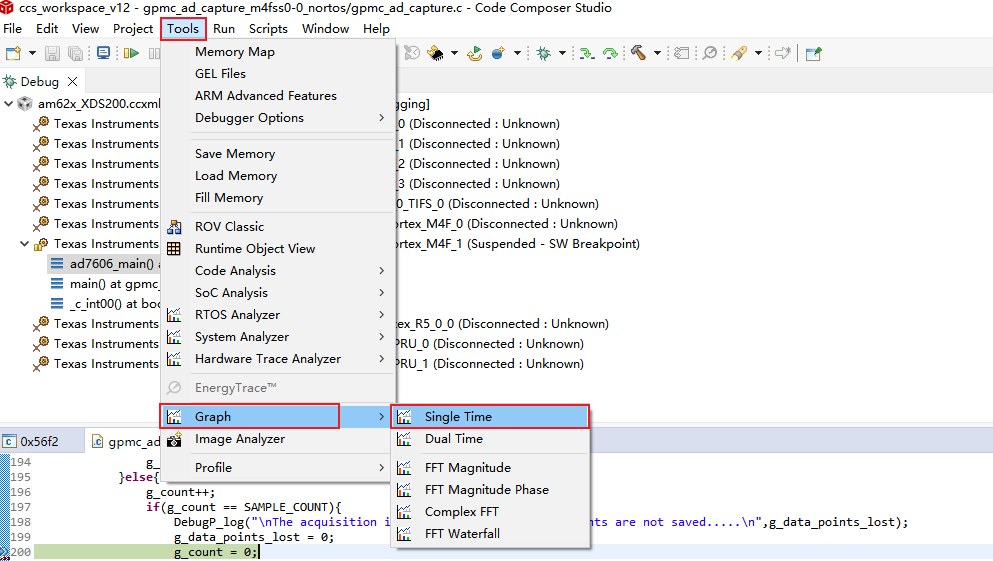Open the breakpoint dropdown arrow
The width and height of the screenshot is (993, 561).
pos(517,53)
